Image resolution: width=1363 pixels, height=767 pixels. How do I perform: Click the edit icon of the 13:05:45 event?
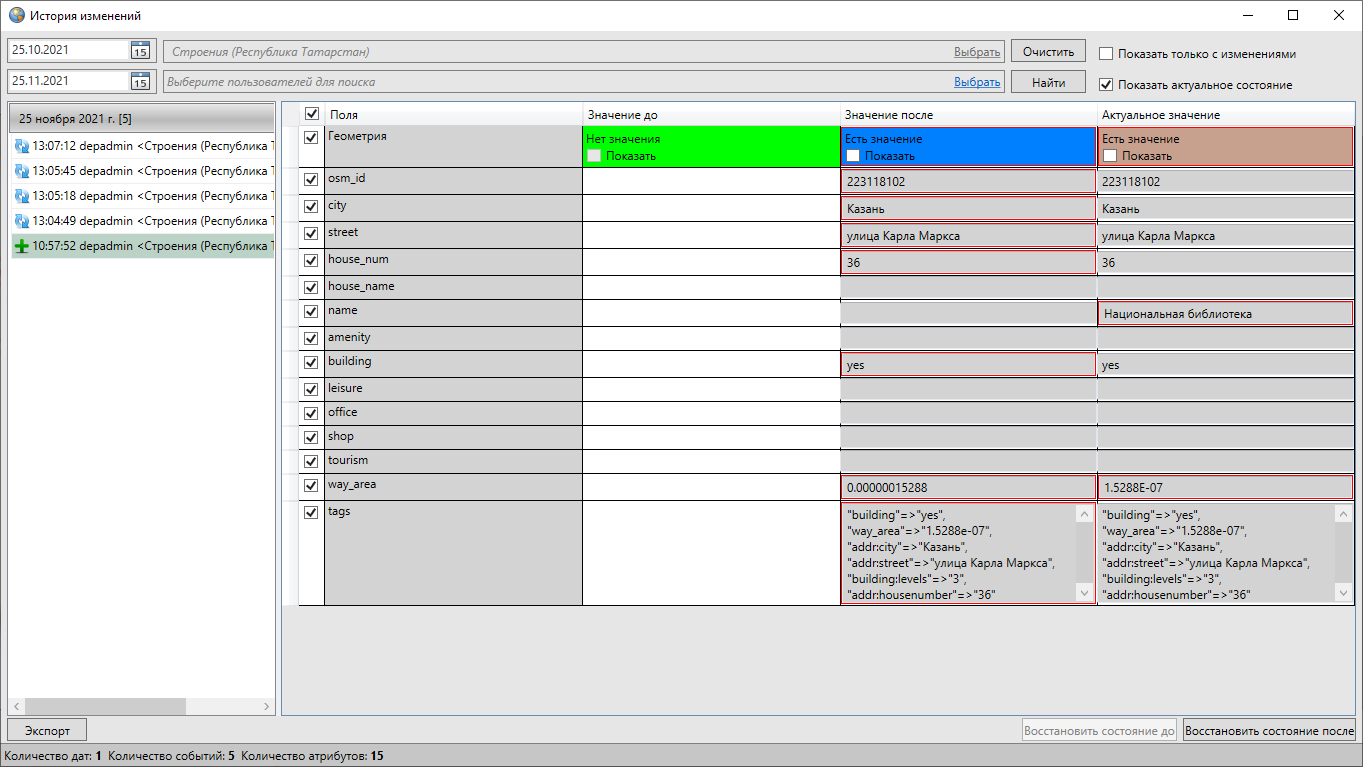pyautogui.click(x=22, y=171)
